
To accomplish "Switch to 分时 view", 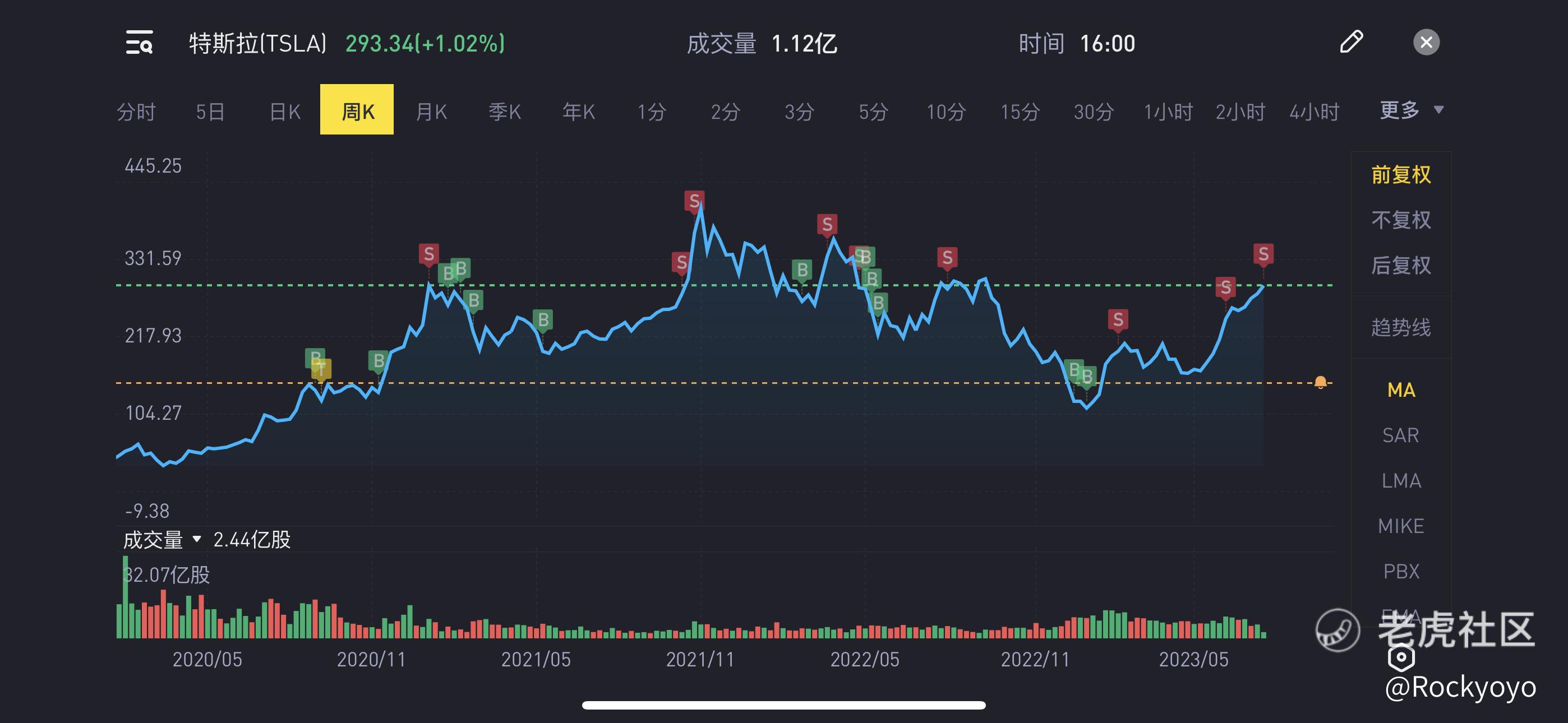I will coord(136,112).
